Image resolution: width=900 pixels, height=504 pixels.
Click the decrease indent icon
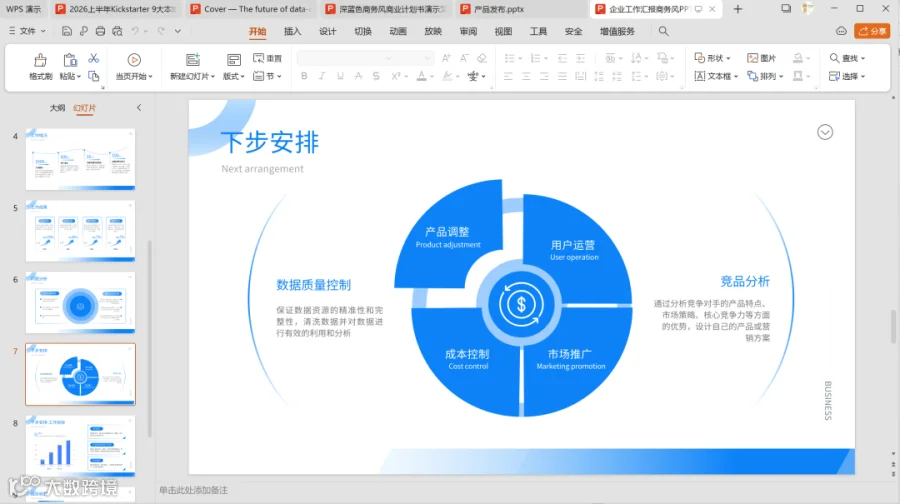562,58
